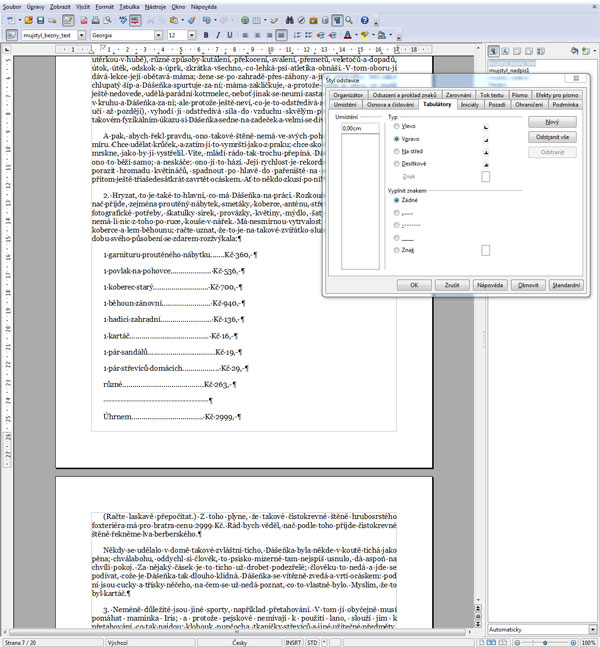
Task: Open the Tabulka menu
Action: click(128, 6)
